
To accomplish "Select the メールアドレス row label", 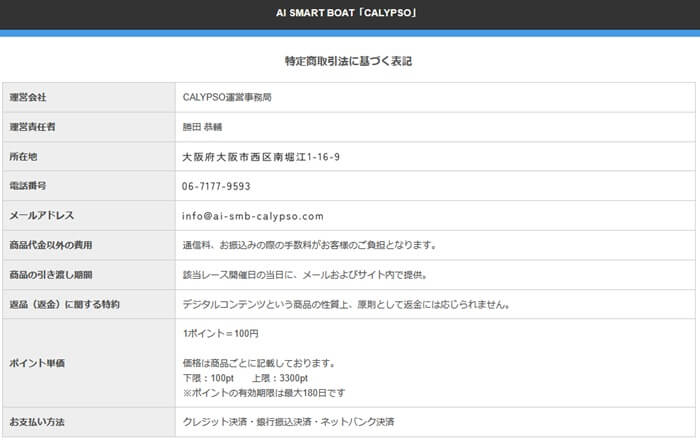I will 41,215.
